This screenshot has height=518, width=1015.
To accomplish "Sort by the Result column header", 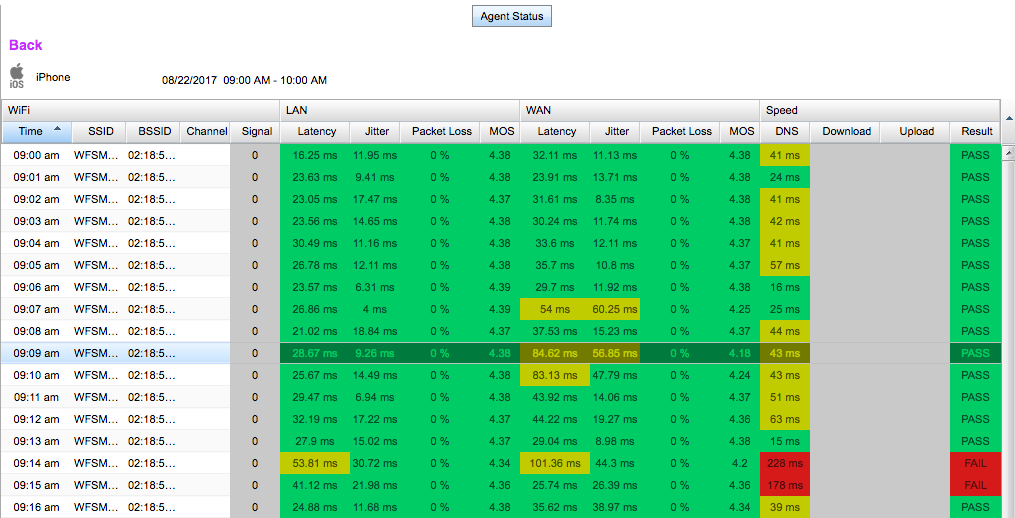I will pyautogui.click(x=976, y=131).
